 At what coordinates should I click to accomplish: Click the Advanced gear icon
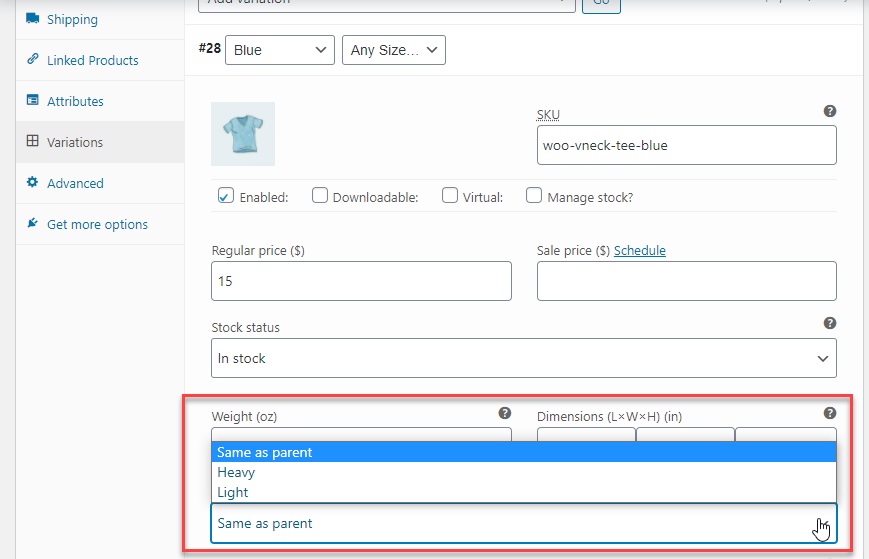coord(33,182)
